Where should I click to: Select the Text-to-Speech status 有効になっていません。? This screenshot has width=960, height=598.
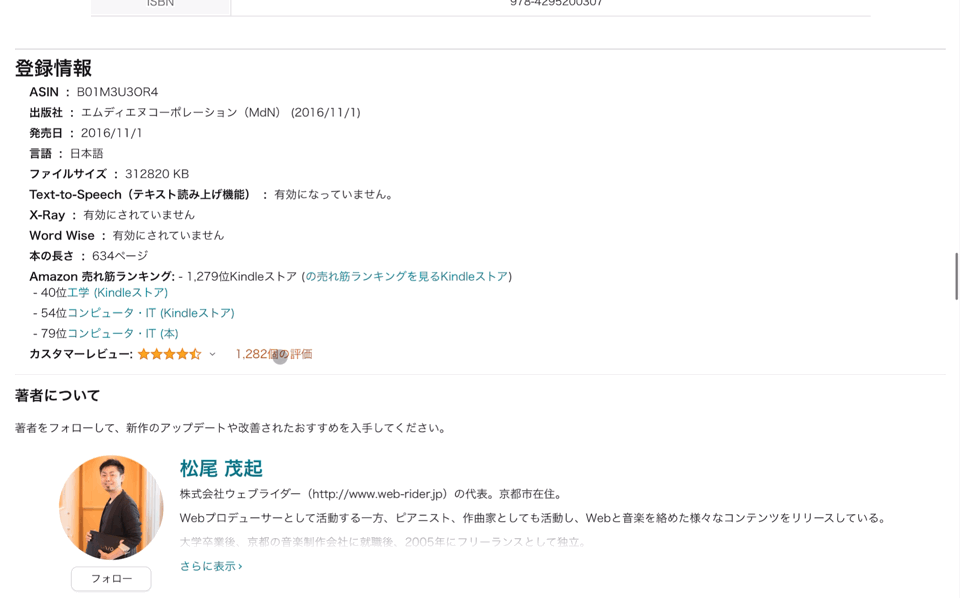point(334,195)
